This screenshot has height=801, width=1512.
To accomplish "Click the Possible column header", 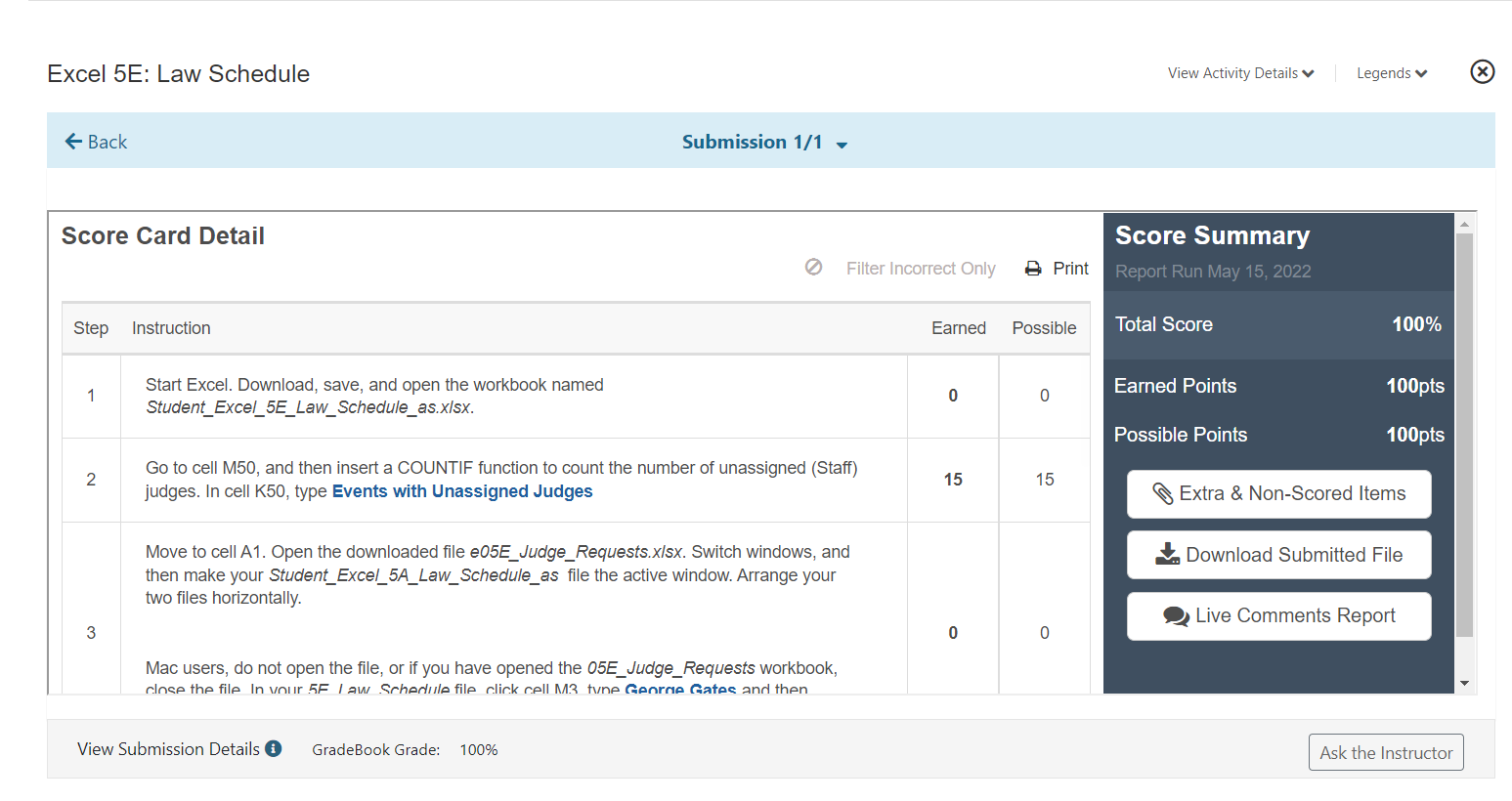I will click(1044, 328).
